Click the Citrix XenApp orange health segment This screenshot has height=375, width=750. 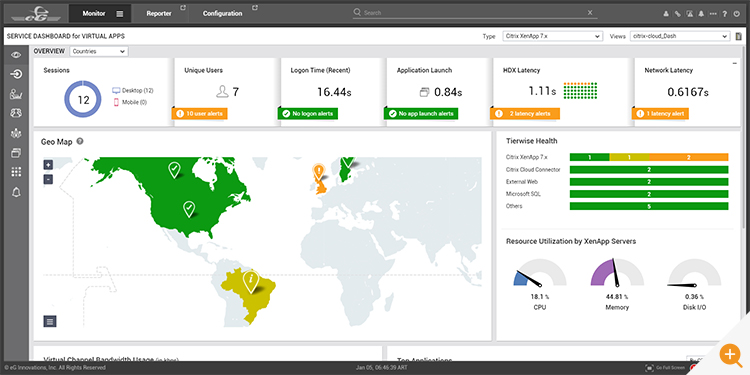coord(689,157)
